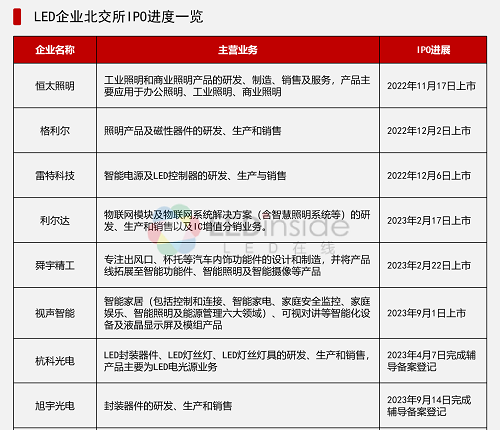Screen dimensions: 500x430
Task: Click the company name '利尔达'
Action: pyautogui.click(x=55, y=220)
